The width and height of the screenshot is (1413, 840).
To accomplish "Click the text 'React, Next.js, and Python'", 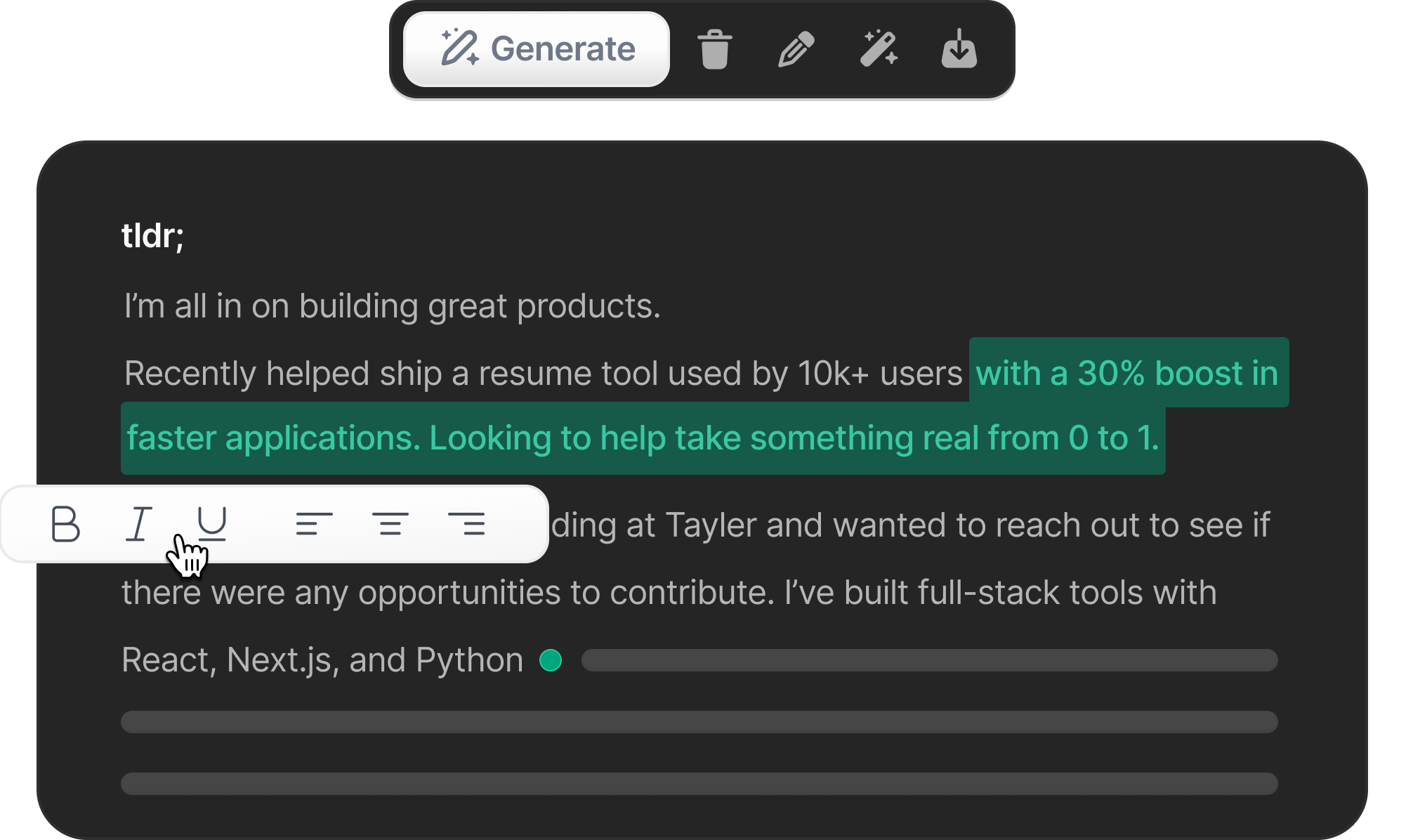I will tap(322, 660).
